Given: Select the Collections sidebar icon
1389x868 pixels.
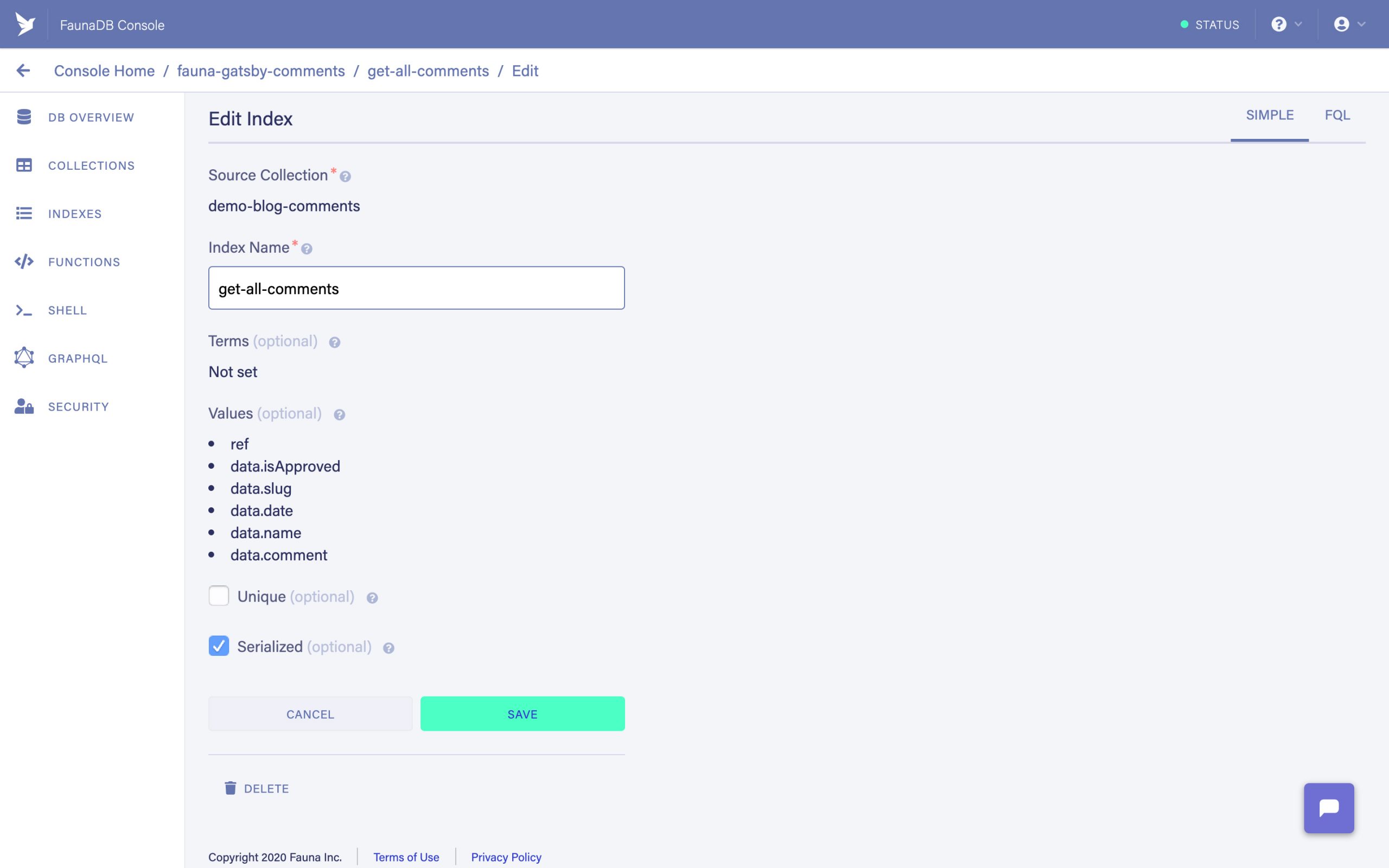Looking at the screenshot, I should click(23, 165).
